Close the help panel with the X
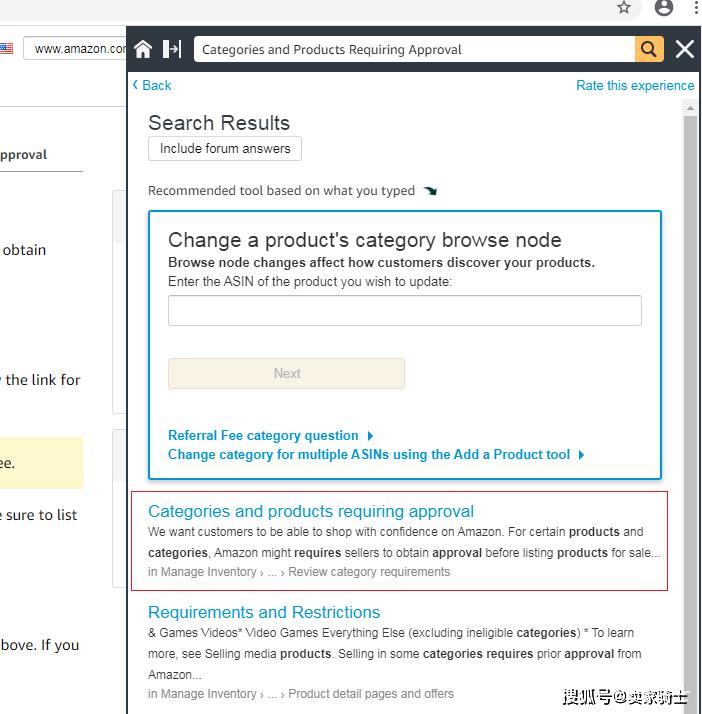 coord(685,49)
